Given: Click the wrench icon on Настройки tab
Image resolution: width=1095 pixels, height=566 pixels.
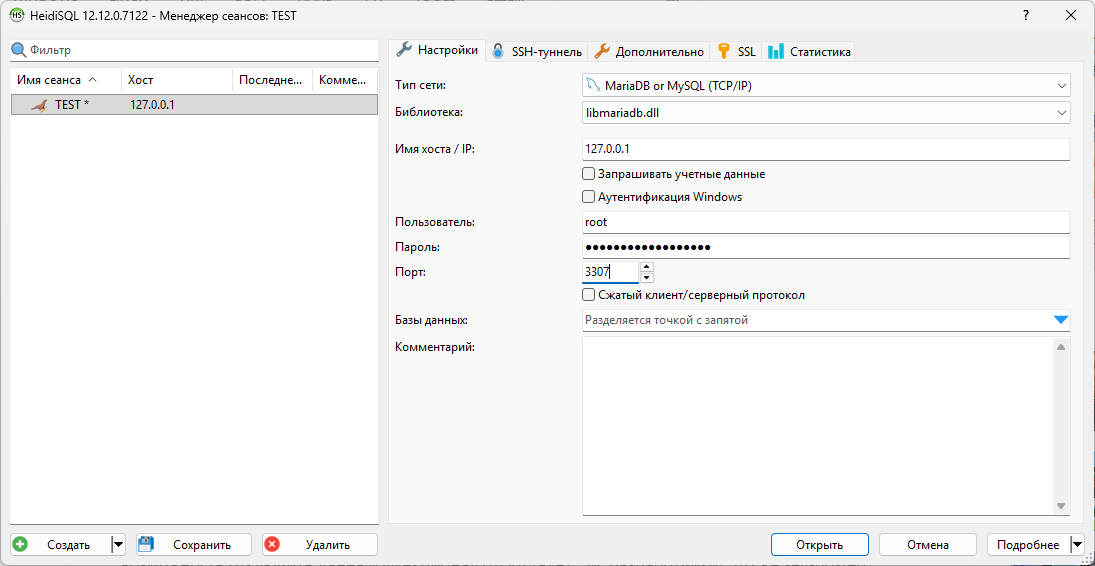Looking at the screenshot, I should pyautogui.click(x=404, y=50).
